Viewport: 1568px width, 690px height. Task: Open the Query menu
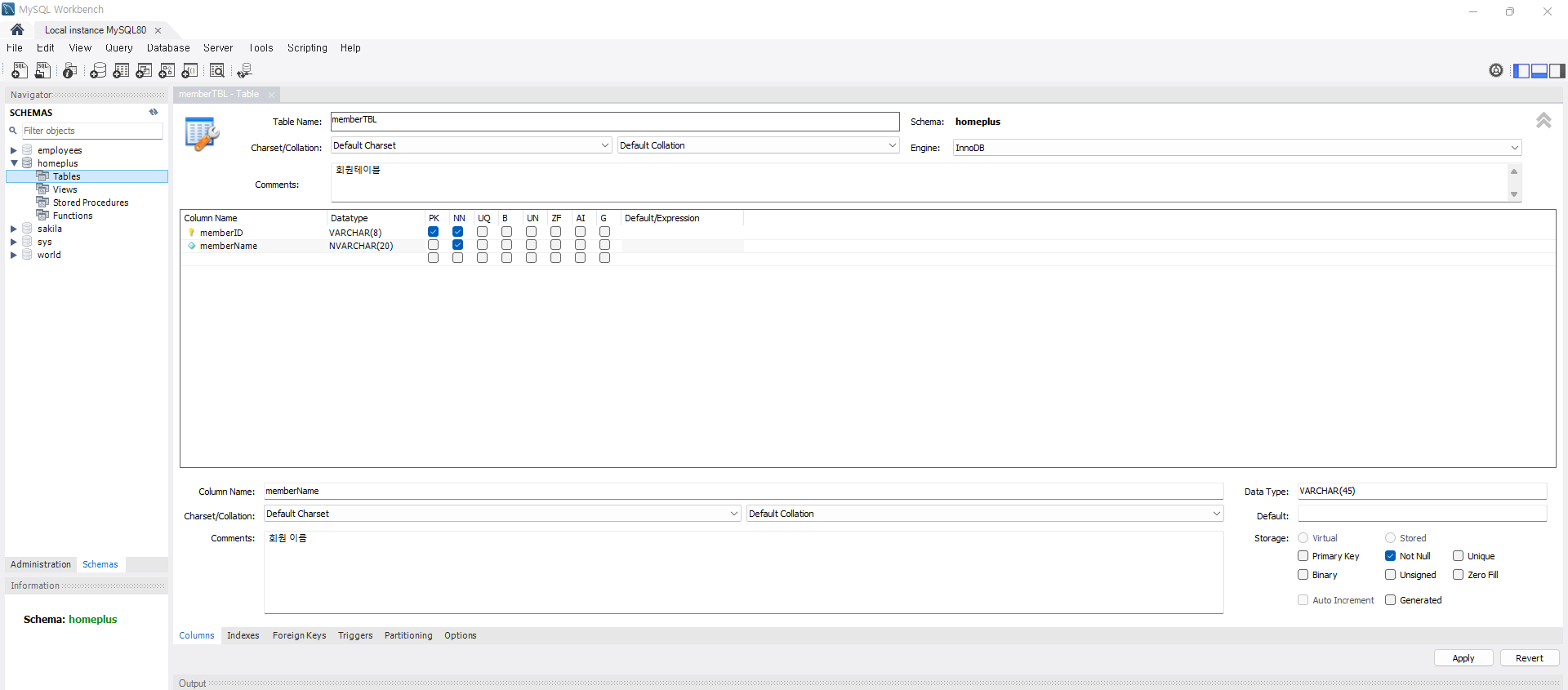click(x=119, y=48)
